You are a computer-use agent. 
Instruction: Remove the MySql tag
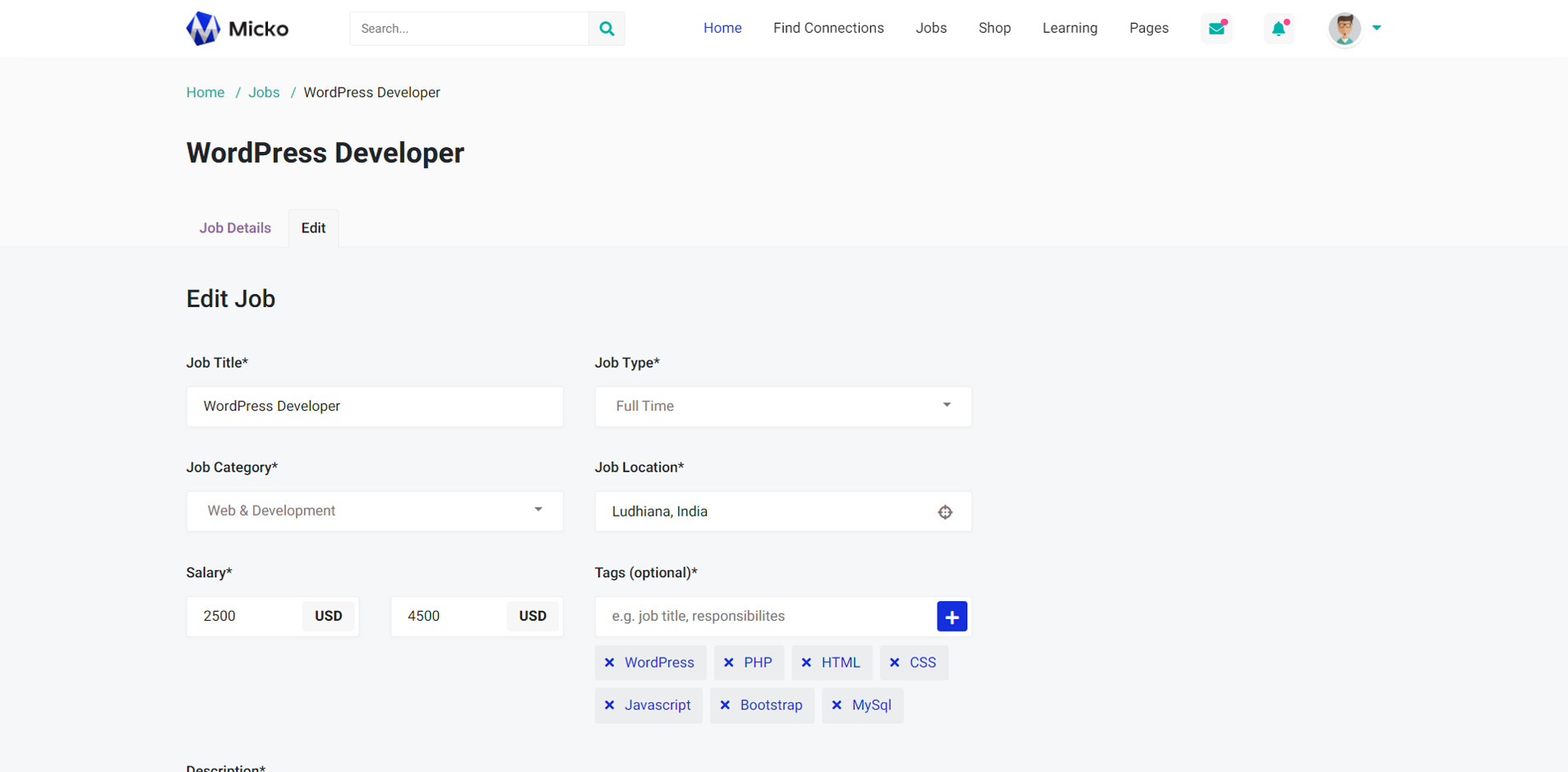pos(837,705)
